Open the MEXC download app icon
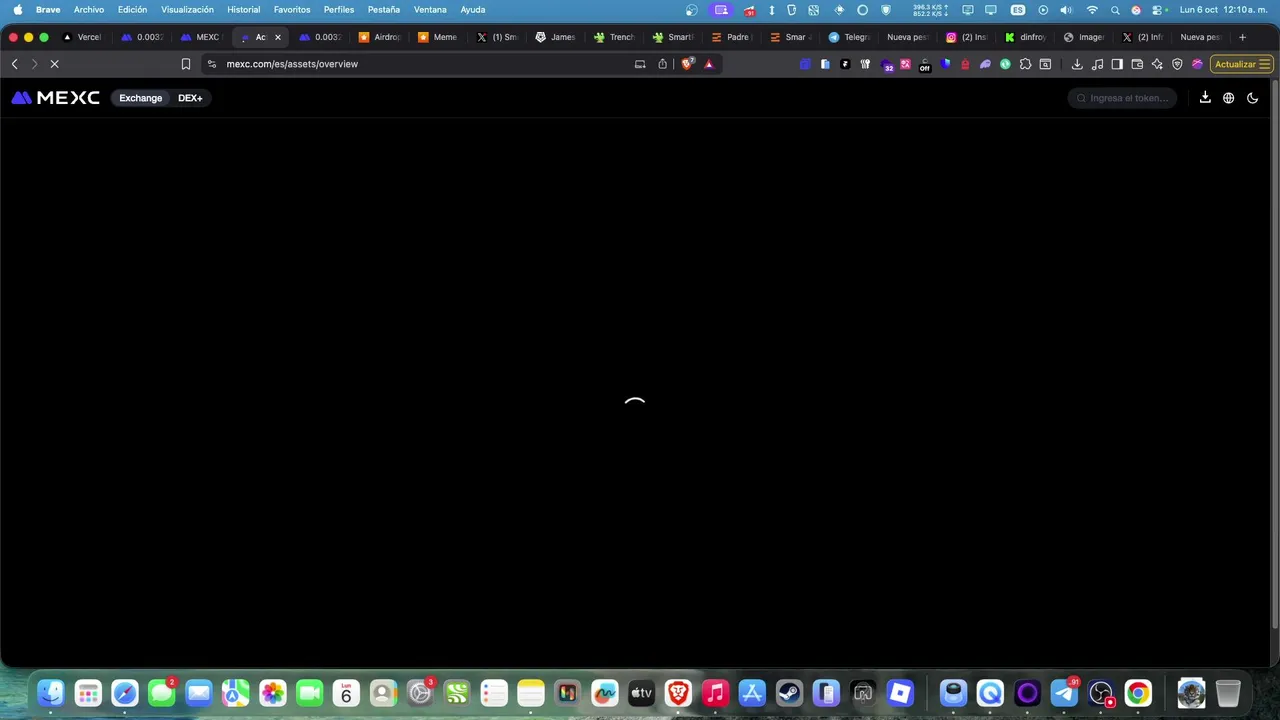This screenshot has width=1280, height=720. [x=1205, y=98]
